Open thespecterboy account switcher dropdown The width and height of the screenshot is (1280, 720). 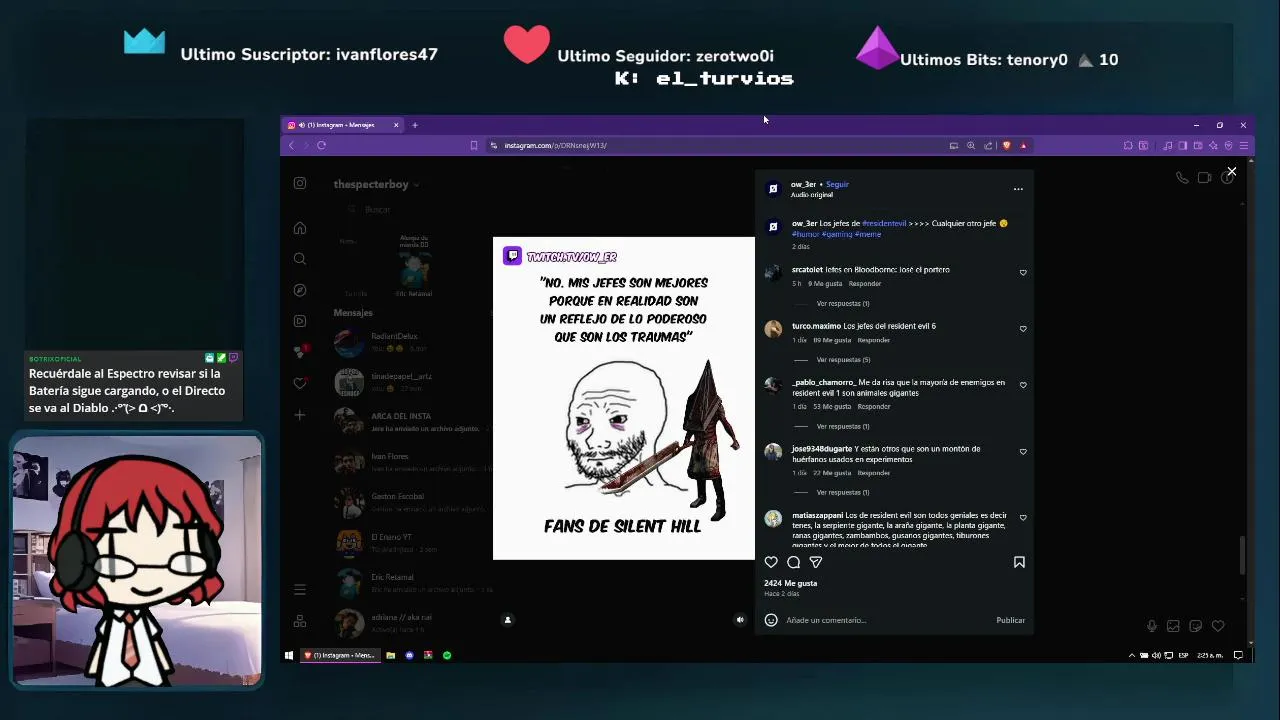[376, 184]
